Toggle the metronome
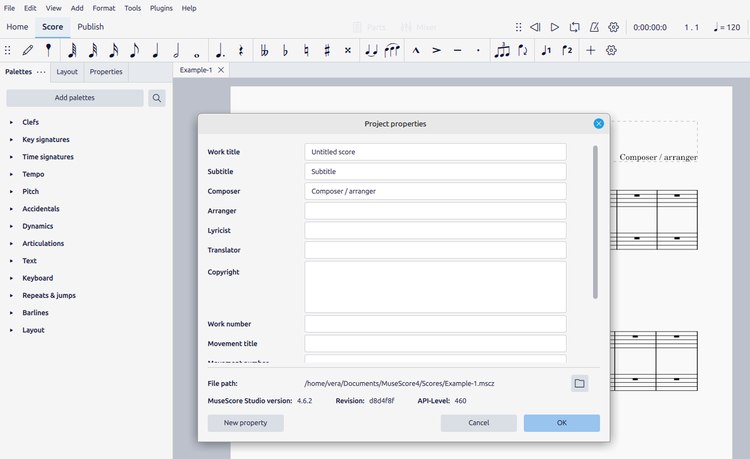The height and width of the screenshot is (459, 750). 594,27
